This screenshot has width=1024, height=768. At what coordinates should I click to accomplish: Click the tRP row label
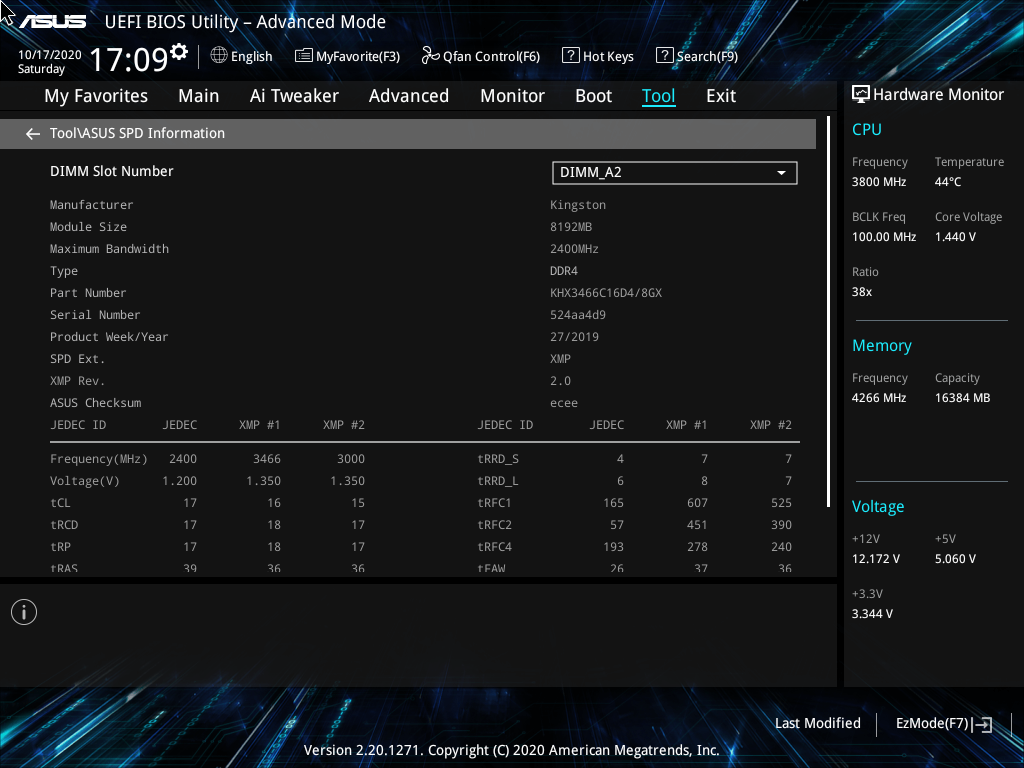pyautogui.click(x=60, y=547)
